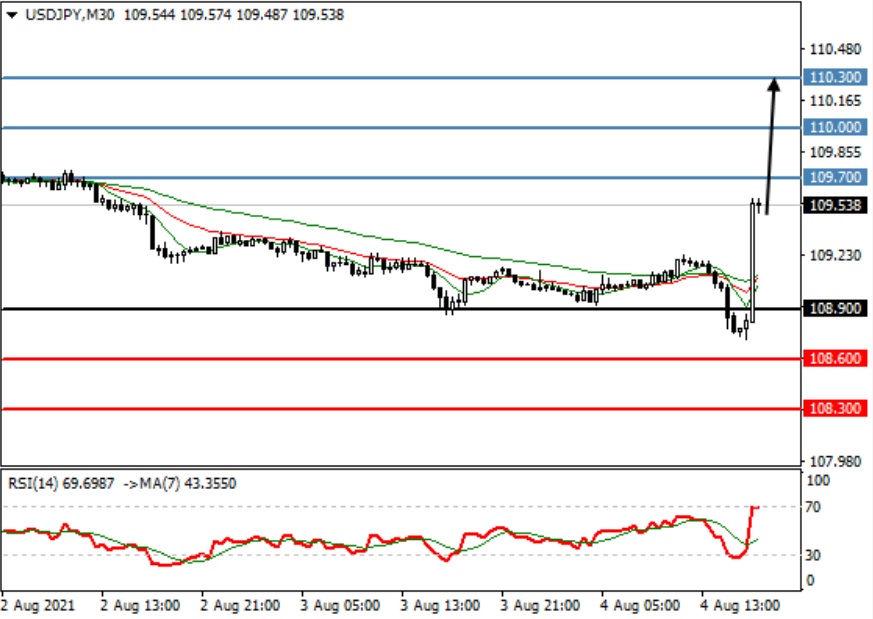Image resolution: width=873 pixels, height=619 pixels.
Task: Select the RSI(14) 69.6987 indicator label
Action: 61,483
